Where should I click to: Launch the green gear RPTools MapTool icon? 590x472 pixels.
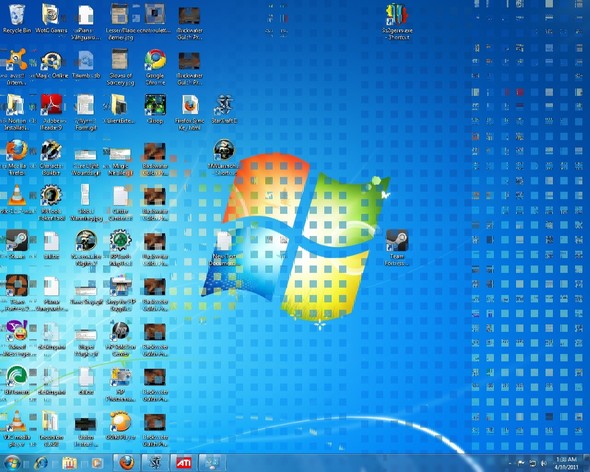coord(120,248)
